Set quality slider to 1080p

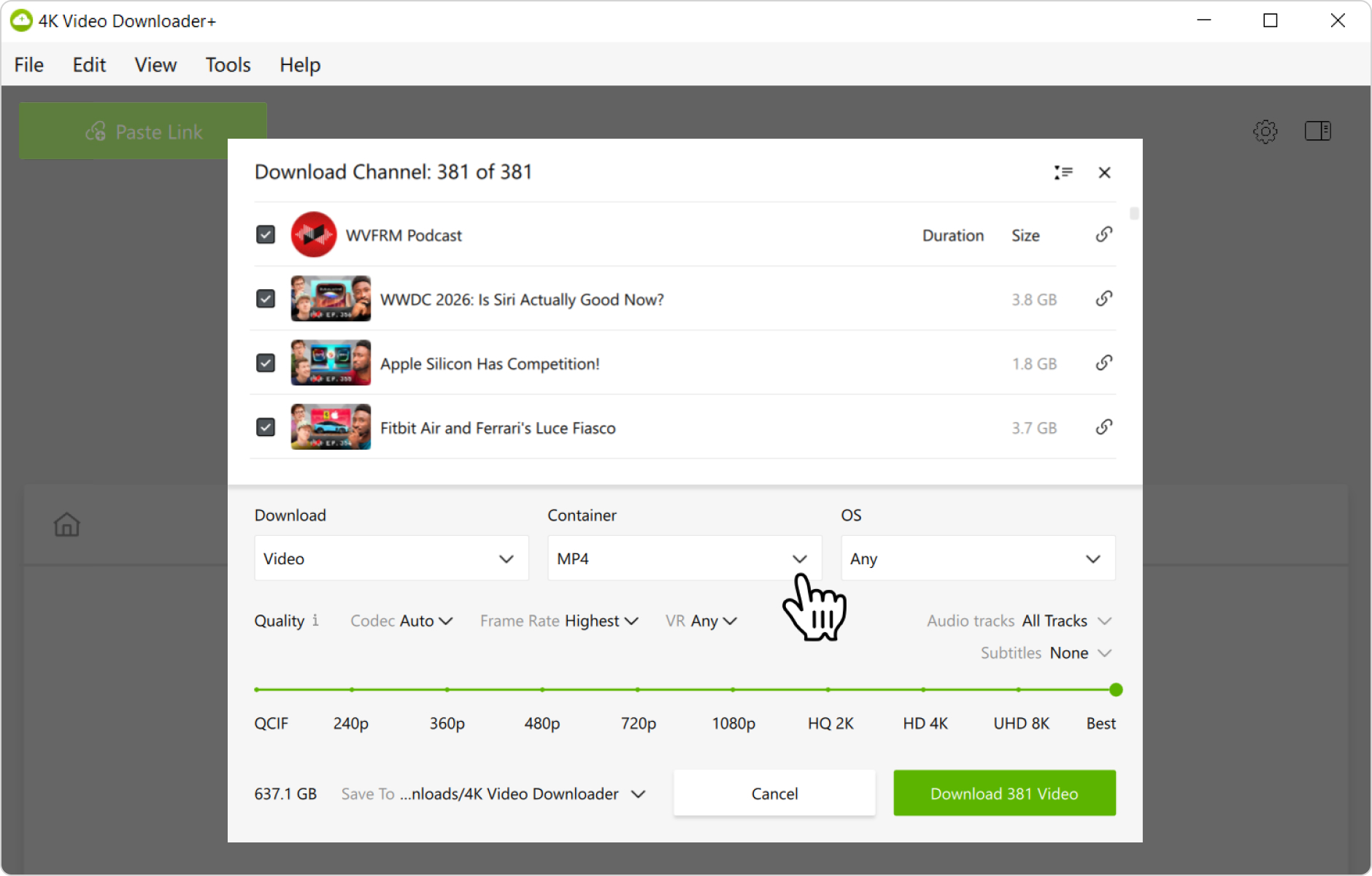tap(733, 689)
